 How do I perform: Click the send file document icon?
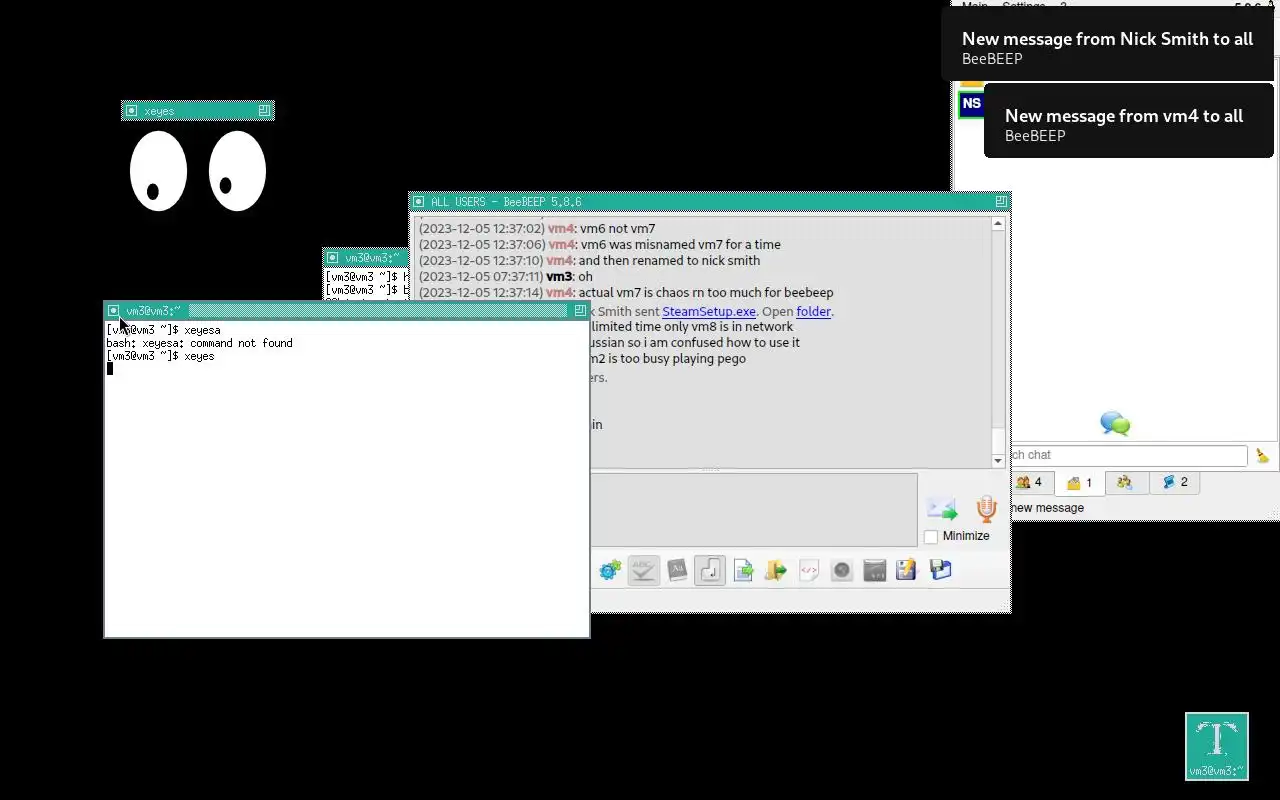tap(743, 570)
